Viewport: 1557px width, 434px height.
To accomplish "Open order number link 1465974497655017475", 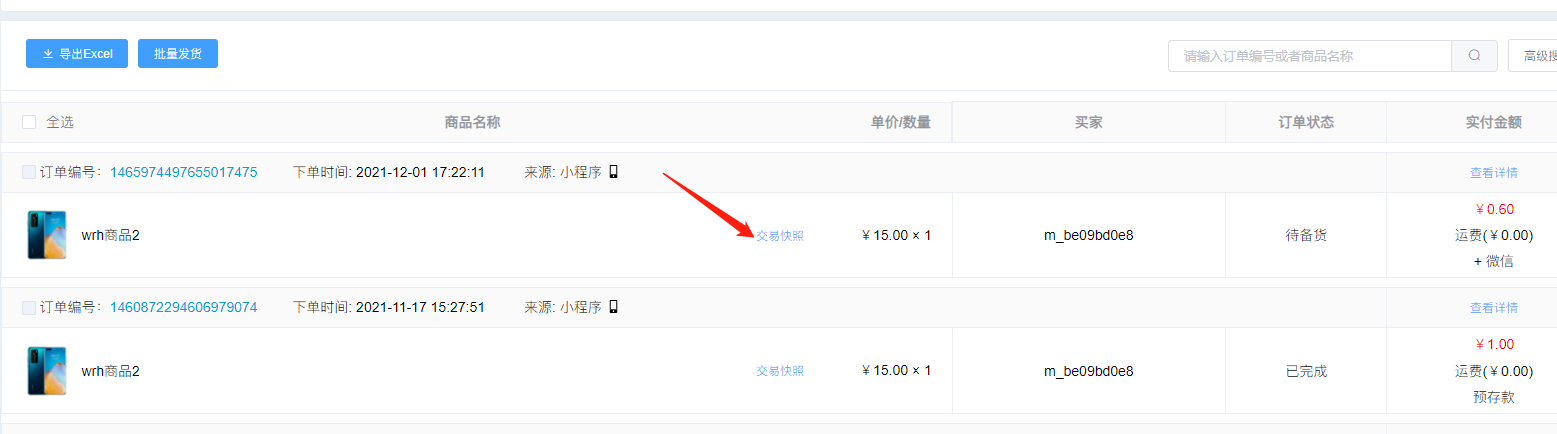I will pos(183,172).
